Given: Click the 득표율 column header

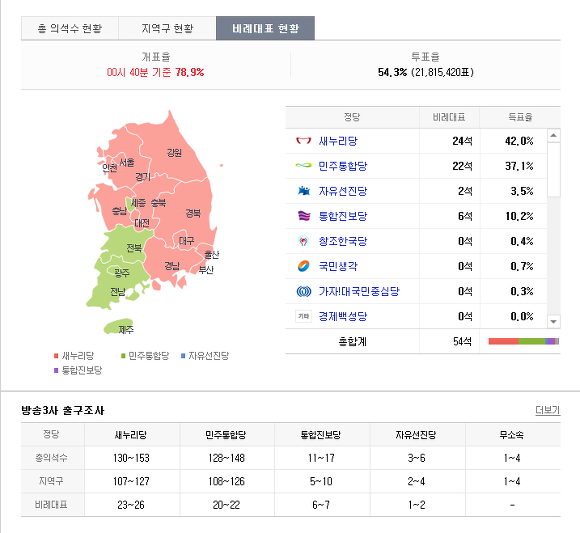Looking at the screenshot, I should 520,117.
